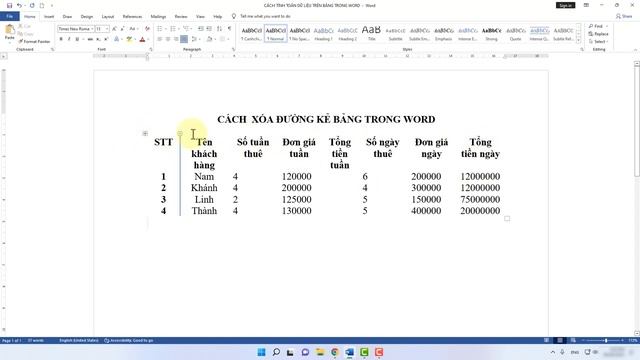Switch to the Insert tab
640x360 pixels.
pos(49,16)
